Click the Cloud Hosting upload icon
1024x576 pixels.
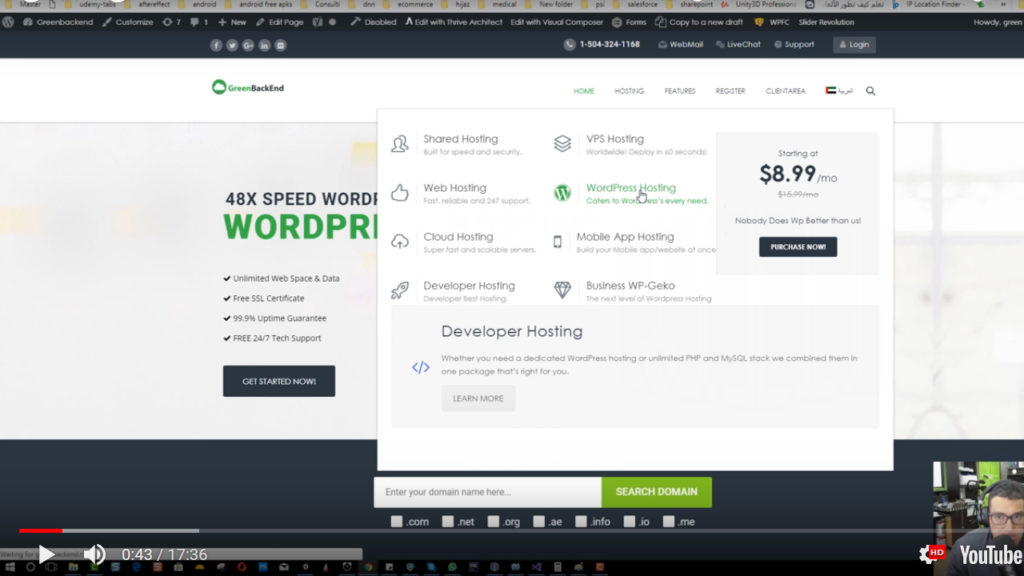click(x=400, y=242)
